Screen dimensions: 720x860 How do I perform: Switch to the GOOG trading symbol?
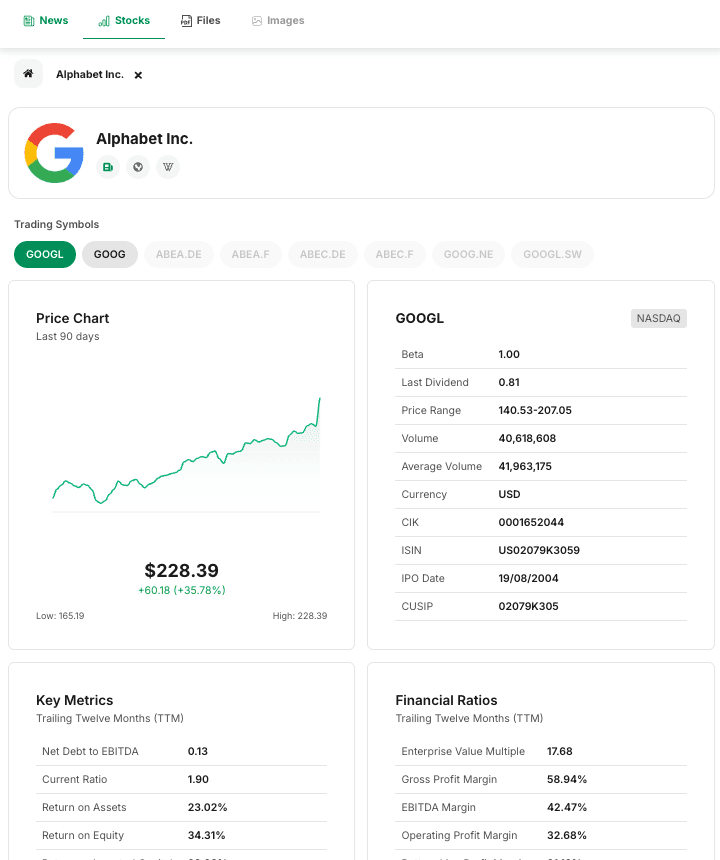pyautogui.click(x=110, y=254)
